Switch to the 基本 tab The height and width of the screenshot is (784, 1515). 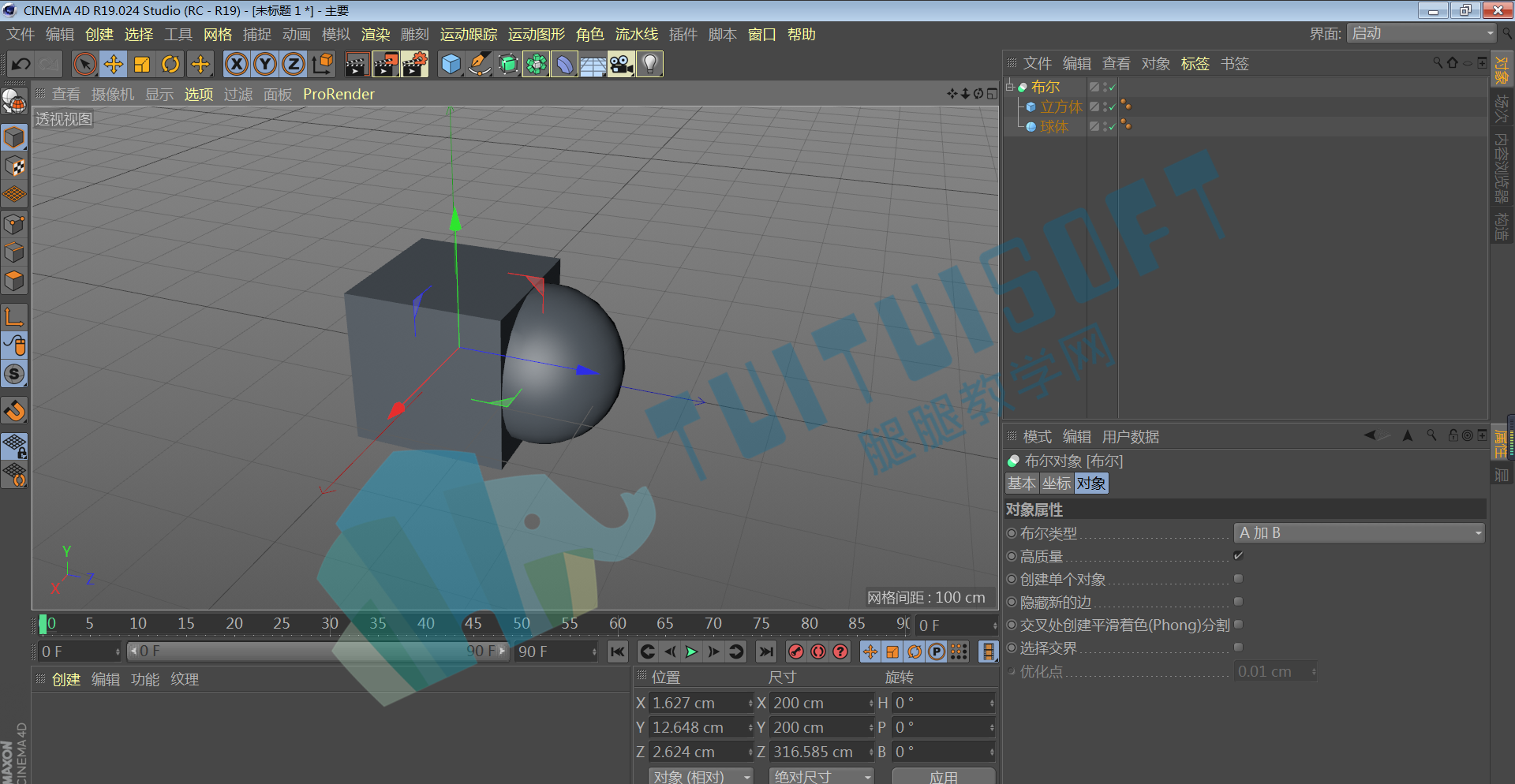coord(1022,483)
